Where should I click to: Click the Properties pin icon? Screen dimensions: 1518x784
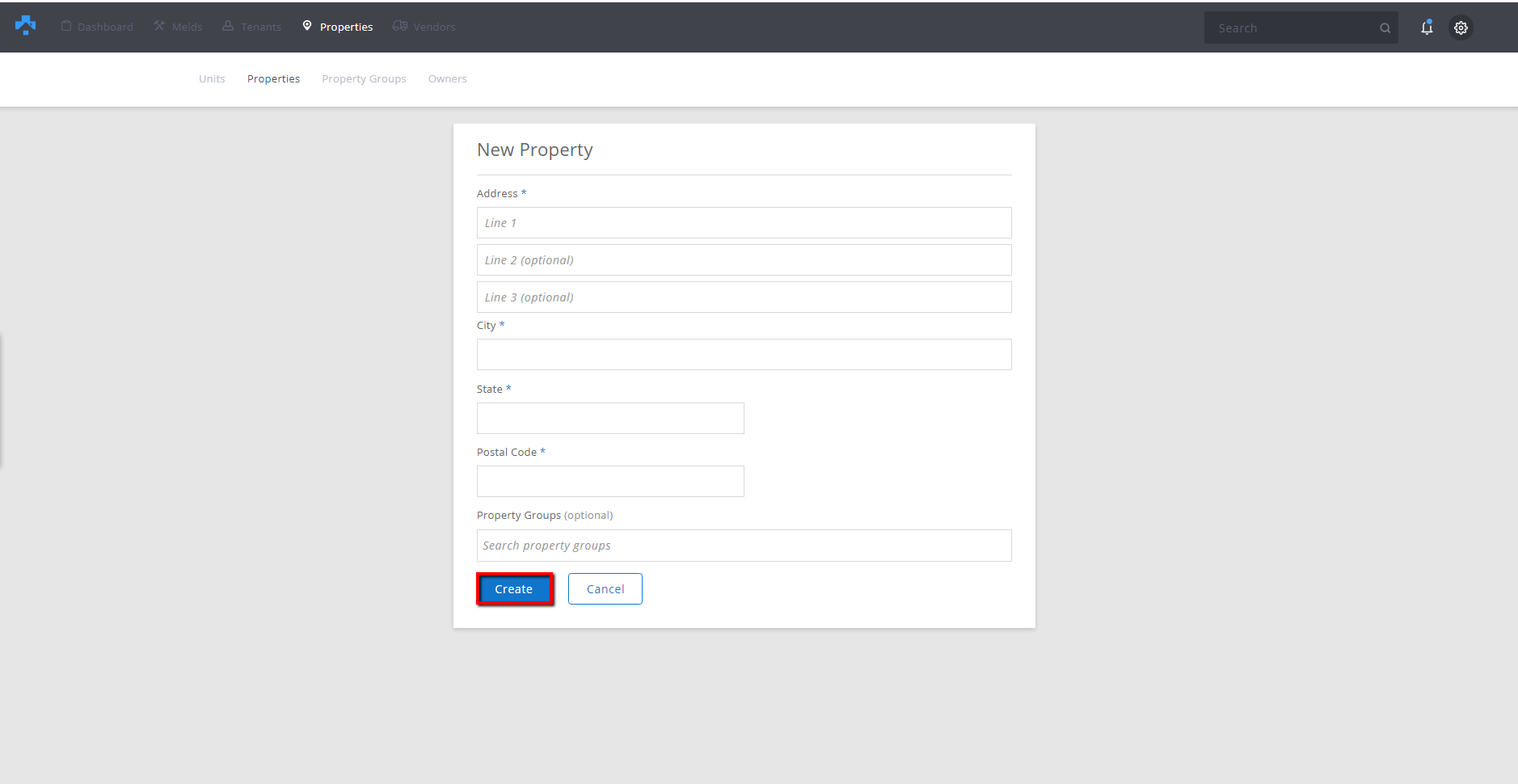(x=307, y=26)
